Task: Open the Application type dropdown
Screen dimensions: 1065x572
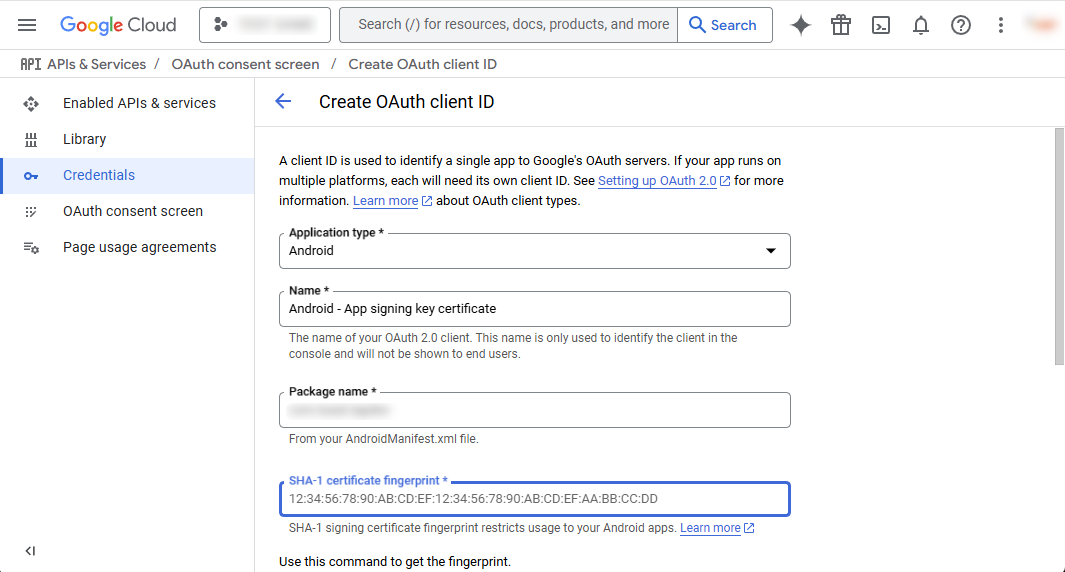Action: [x=535, y=251]
